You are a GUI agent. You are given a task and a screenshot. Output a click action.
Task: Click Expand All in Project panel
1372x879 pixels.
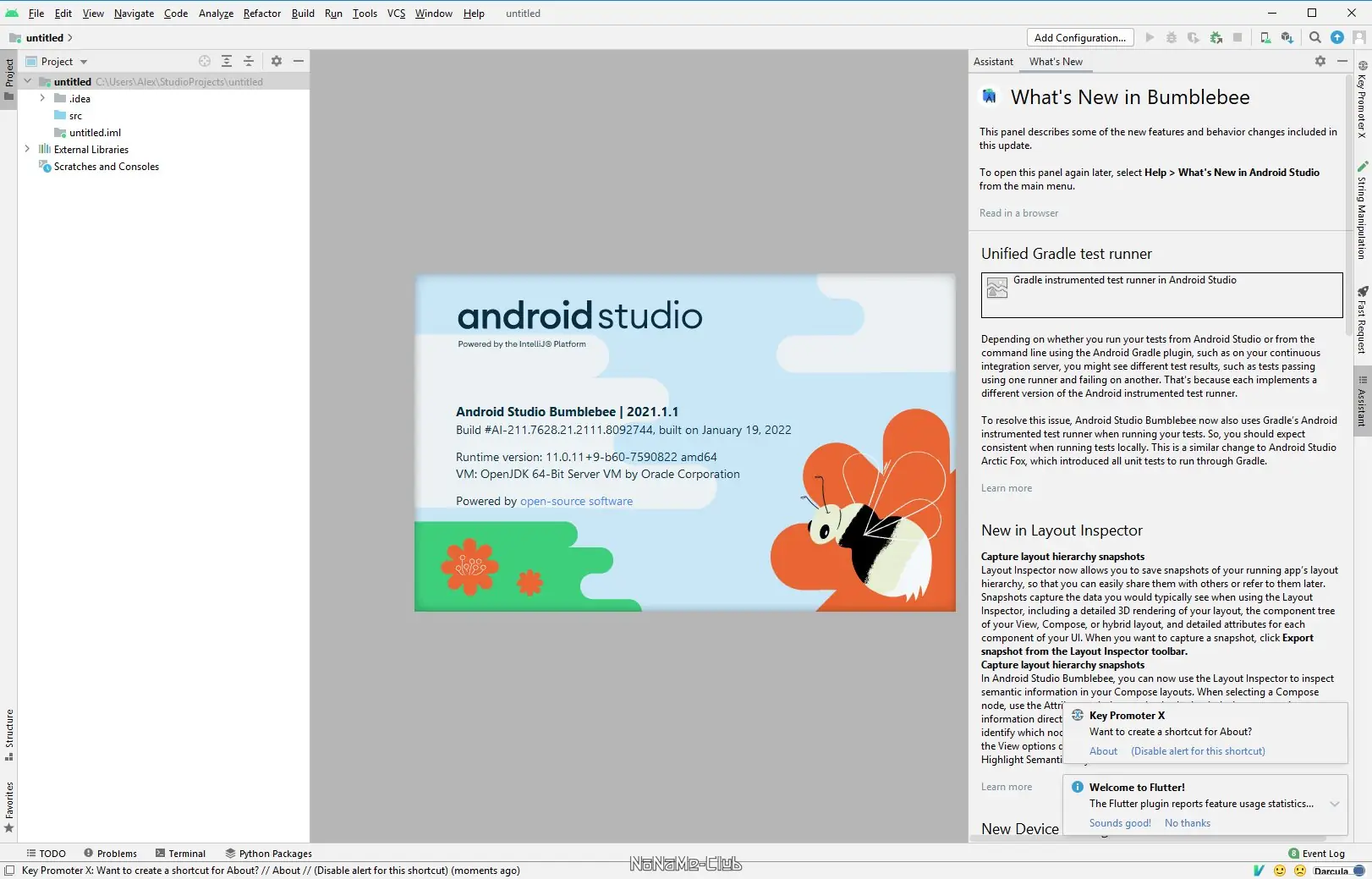point(227,62)
